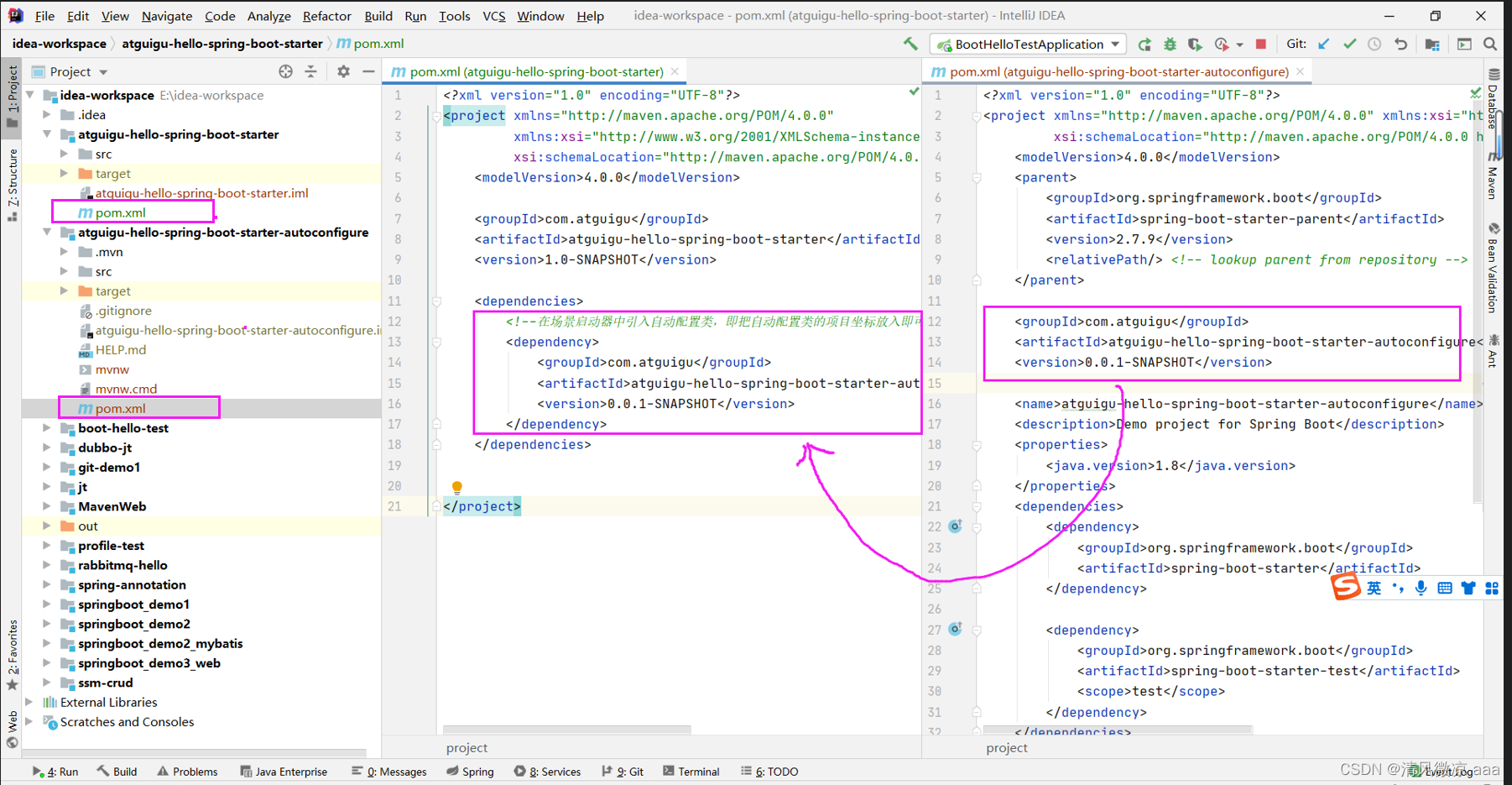Expand the boot-hello-test folder
Screen dimensions: 1512x785
pos(48,428)
